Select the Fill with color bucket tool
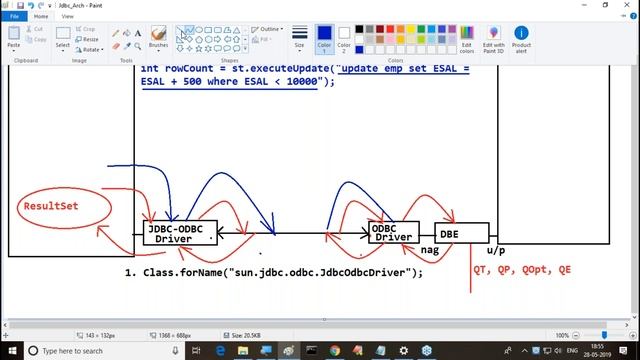Screen dimensions: 640x360 [127, 33]
